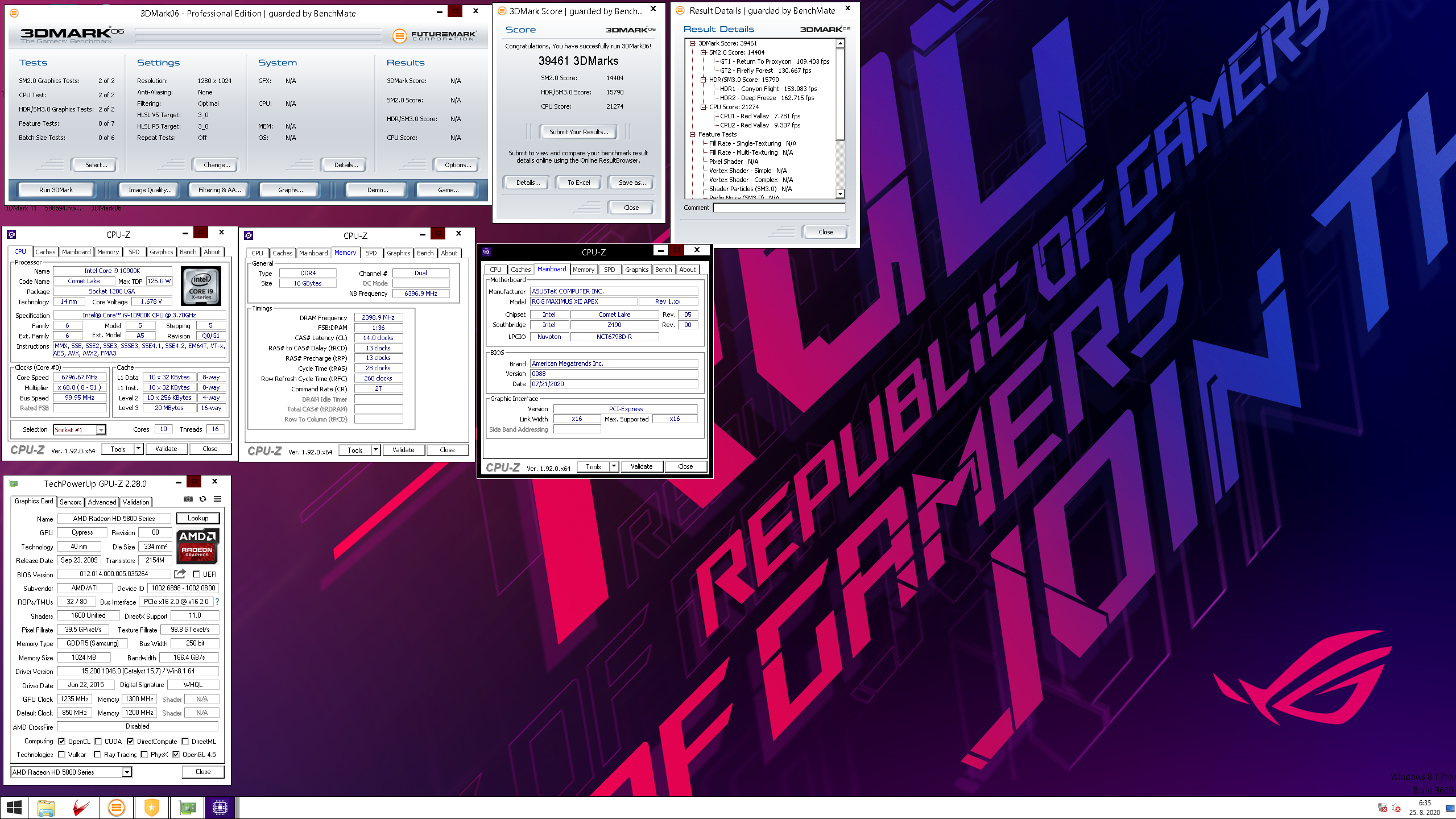Click the BIOS export share icon in GPU-Z
The image size is (1456, 819).
[x=180, y=574]
